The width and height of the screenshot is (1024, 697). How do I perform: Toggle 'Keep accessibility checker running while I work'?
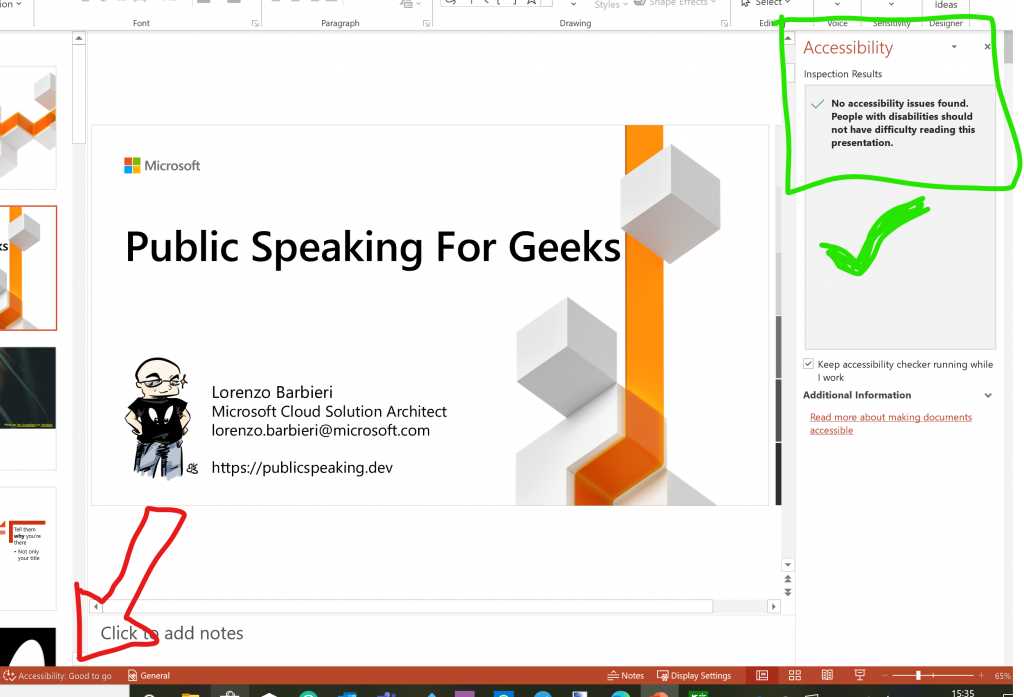point(808,363)
